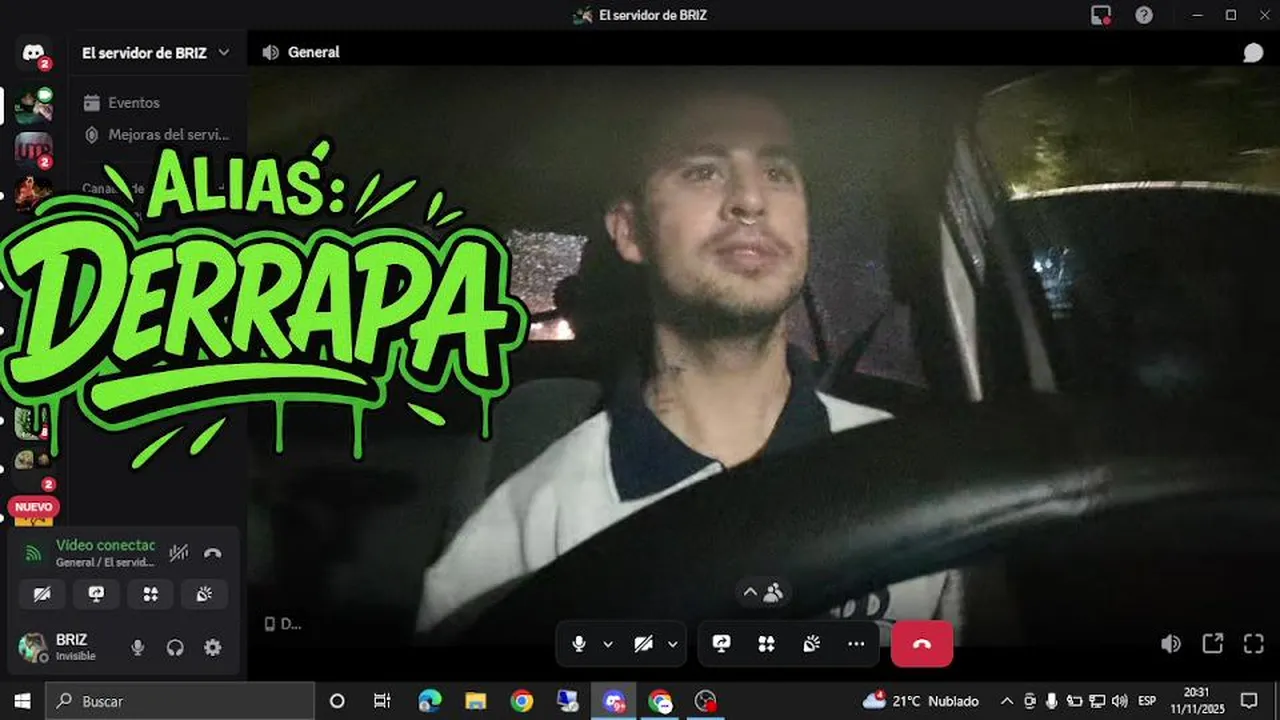Open Cortana circle icon on taskbar
Image resolution: width=1280 pixels, height=720 pixels.
(x=337, y=701)
